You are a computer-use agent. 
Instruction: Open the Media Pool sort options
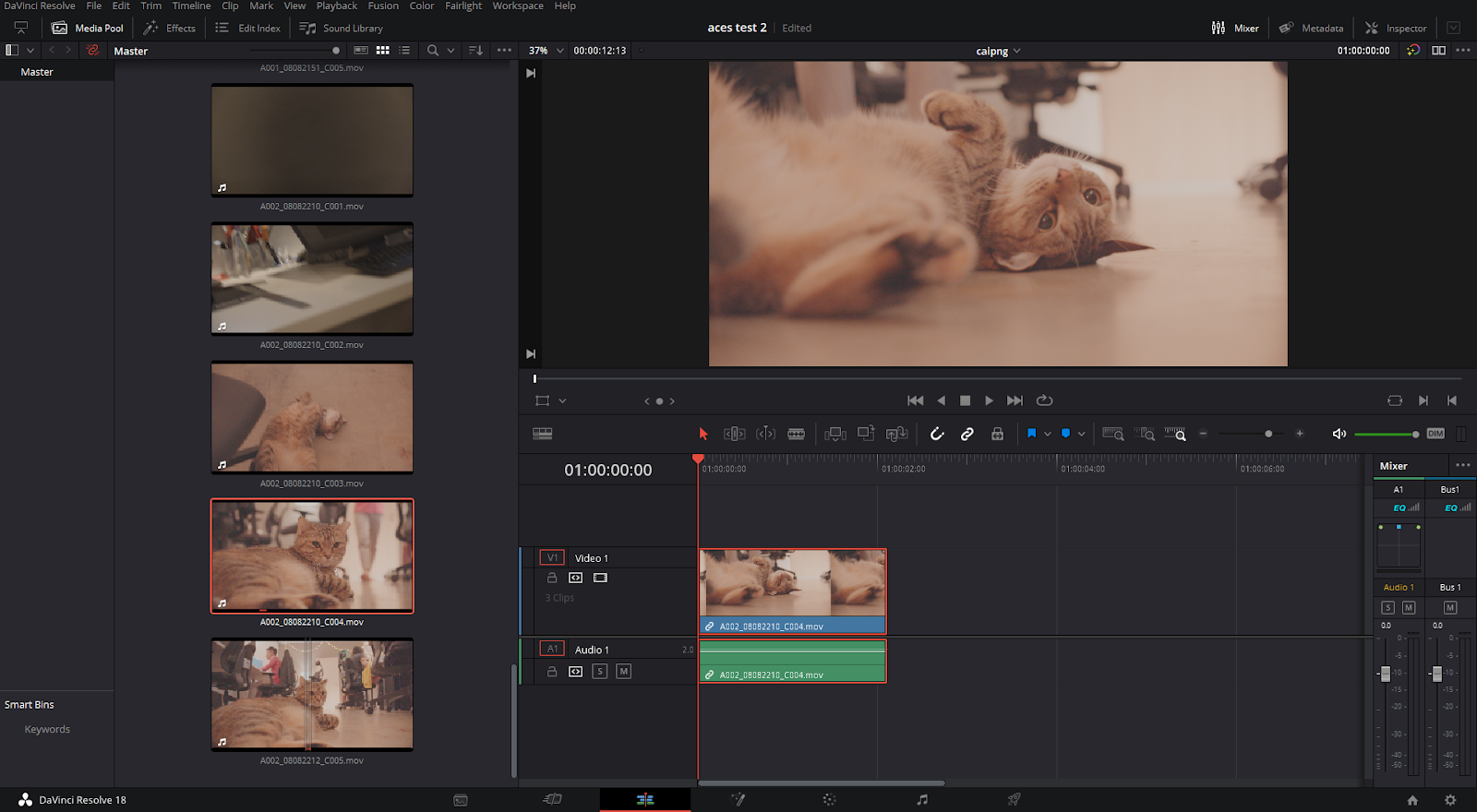click(475, 51)
